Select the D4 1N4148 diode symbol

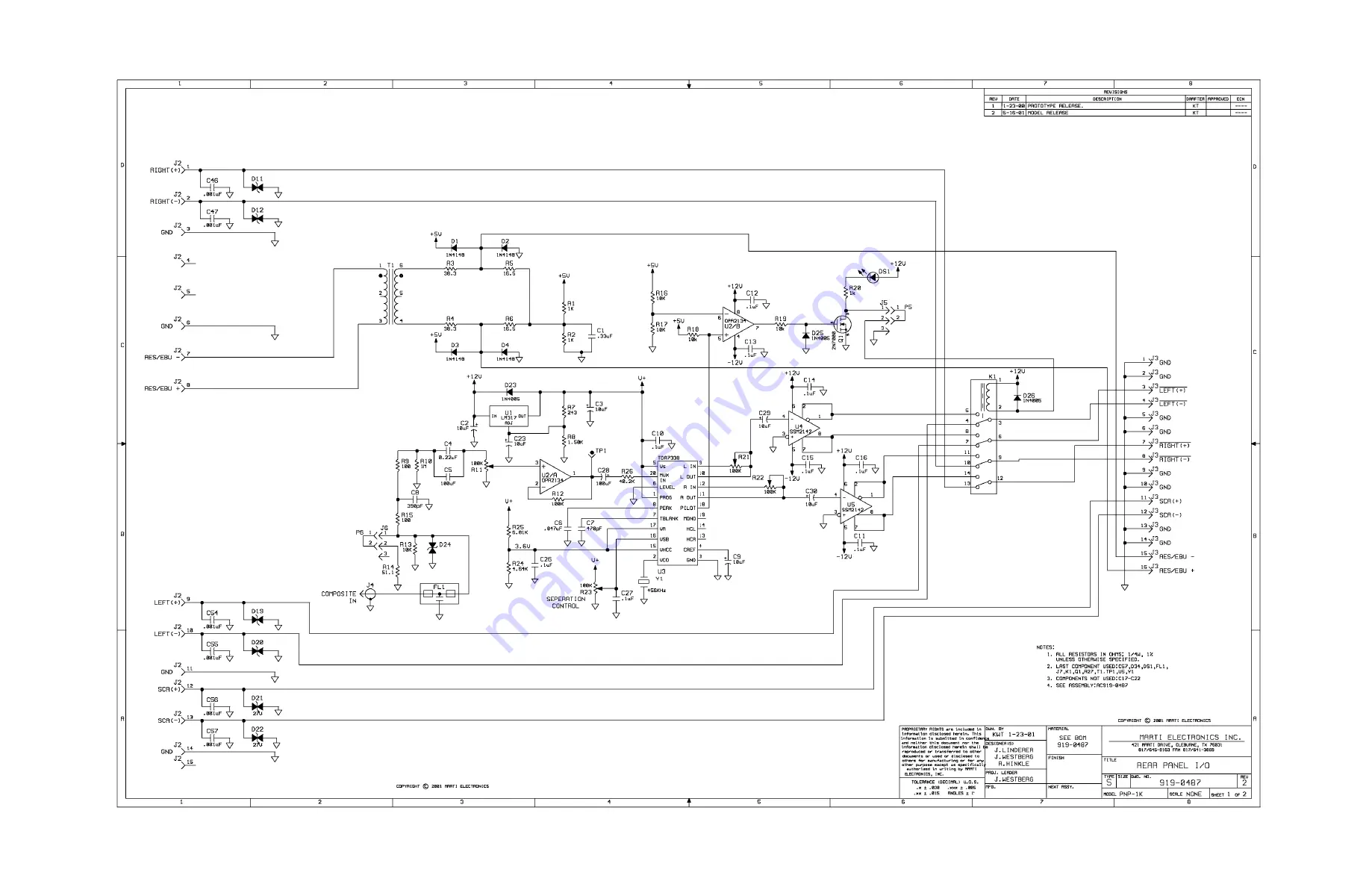click(x=505, y=352)
